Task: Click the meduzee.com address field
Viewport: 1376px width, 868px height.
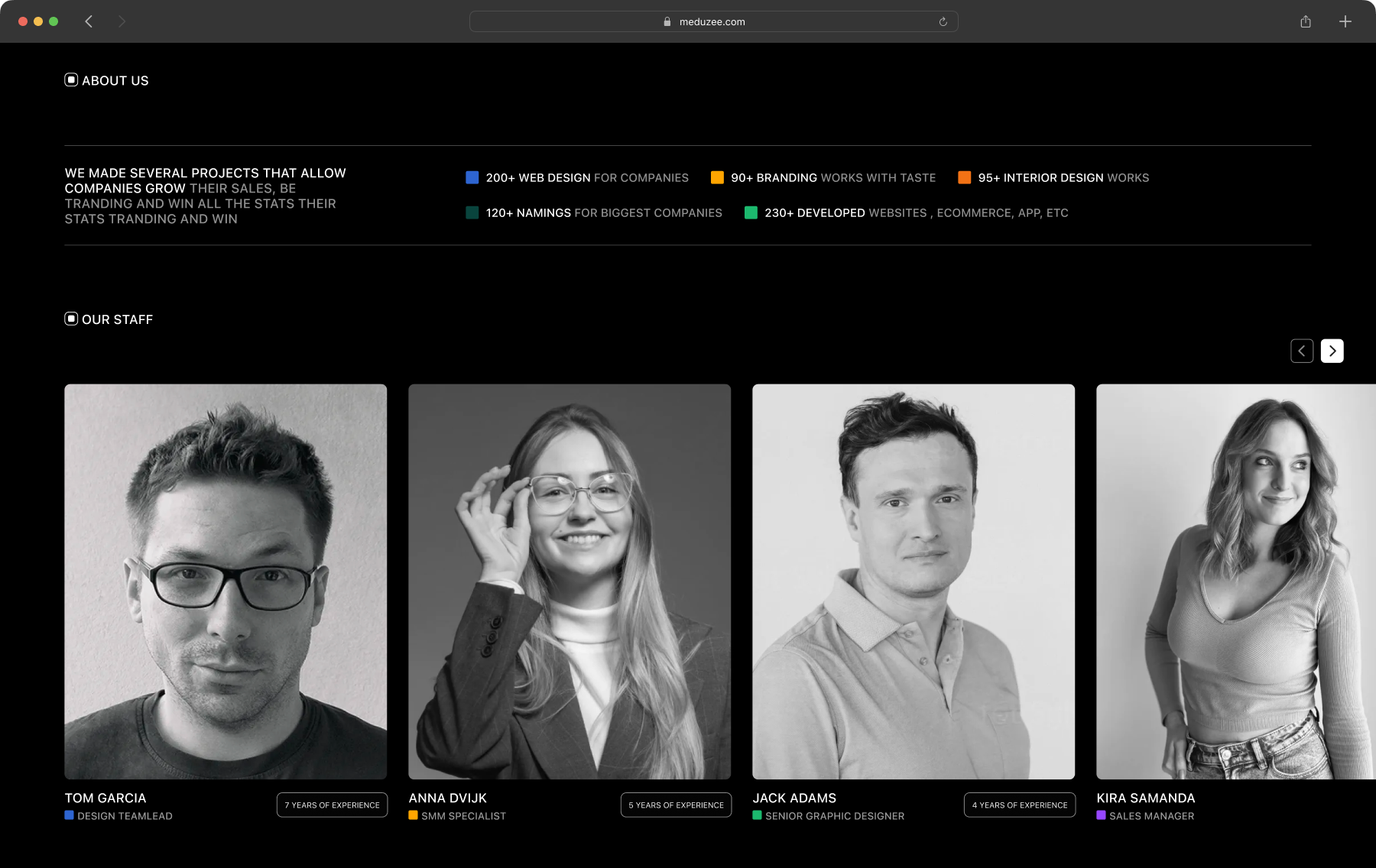Action: (x=712, y=21)
